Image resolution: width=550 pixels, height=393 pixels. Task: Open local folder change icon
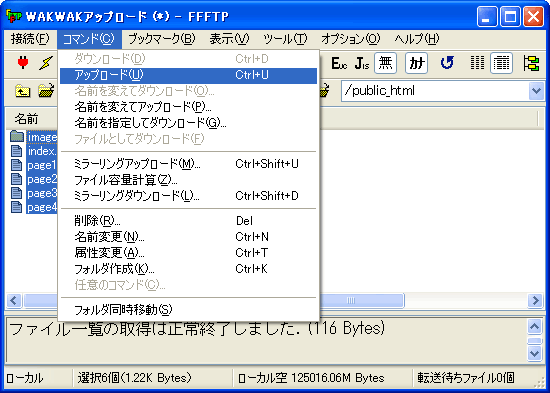(46, 91)
